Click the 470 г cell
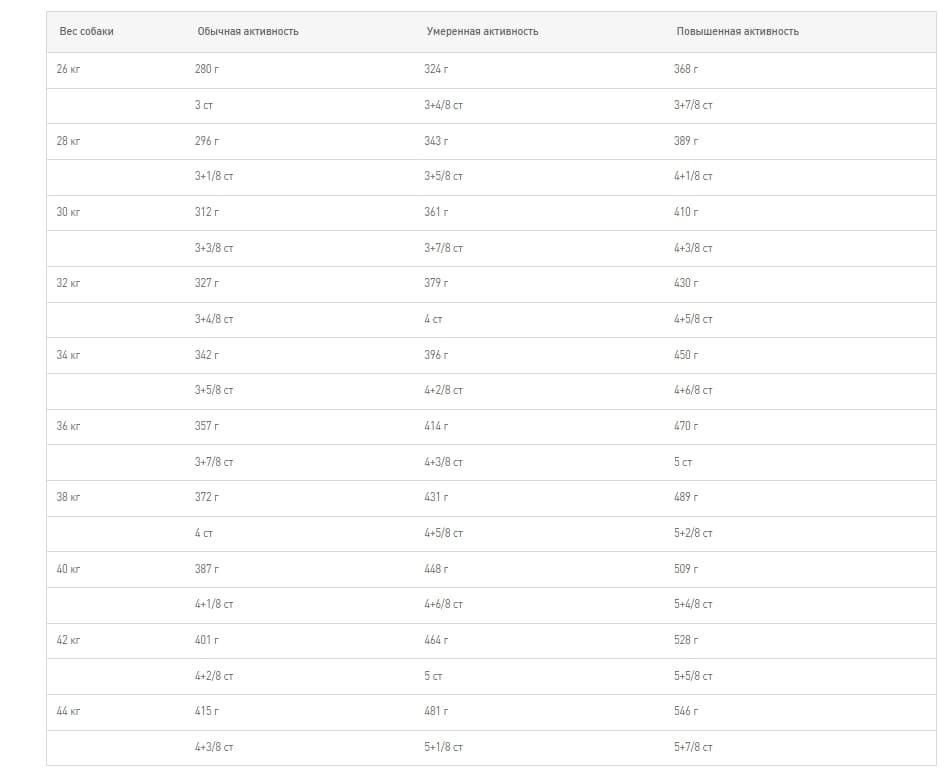 tap(686, 426)
